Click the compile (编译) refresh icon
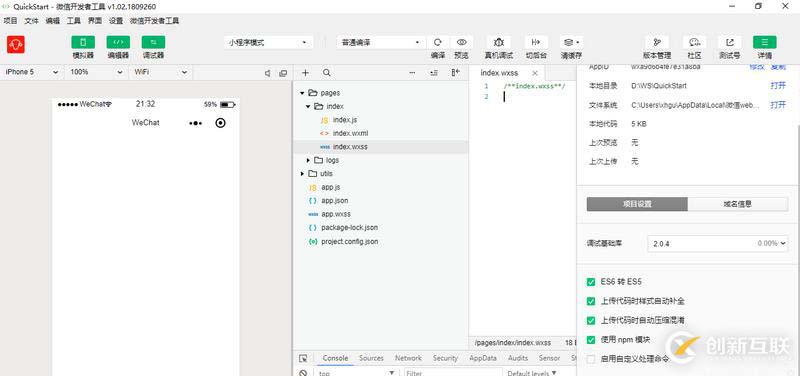The height and width of the screenshot is (376, 800). 438,42
